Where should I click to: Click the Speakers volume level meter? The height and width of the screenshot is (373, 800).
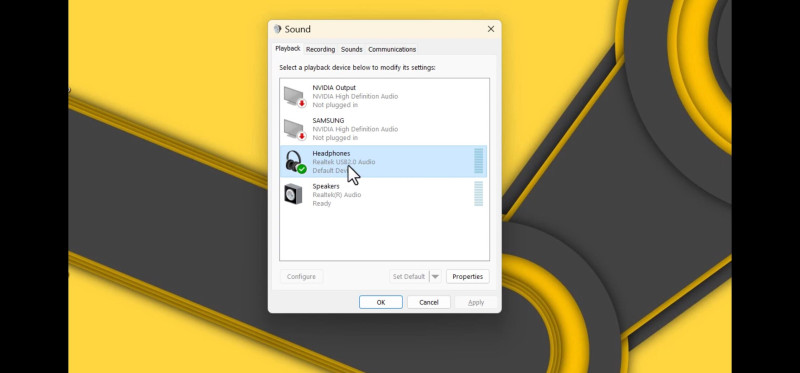[479, 194]
